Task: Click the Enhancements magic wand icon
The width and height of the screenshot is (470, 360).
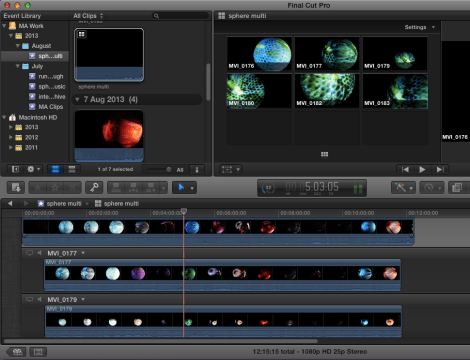Action: coord(400,188)
